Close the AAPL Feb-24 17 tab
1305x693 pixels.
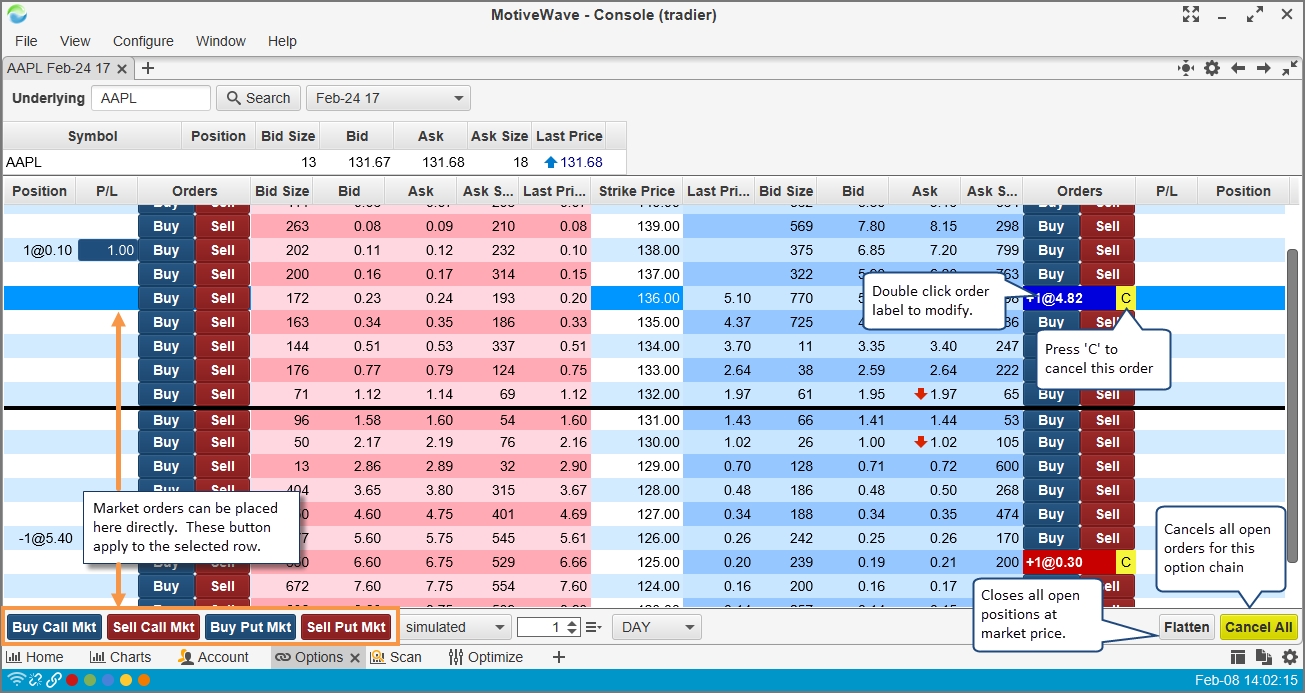122,69
